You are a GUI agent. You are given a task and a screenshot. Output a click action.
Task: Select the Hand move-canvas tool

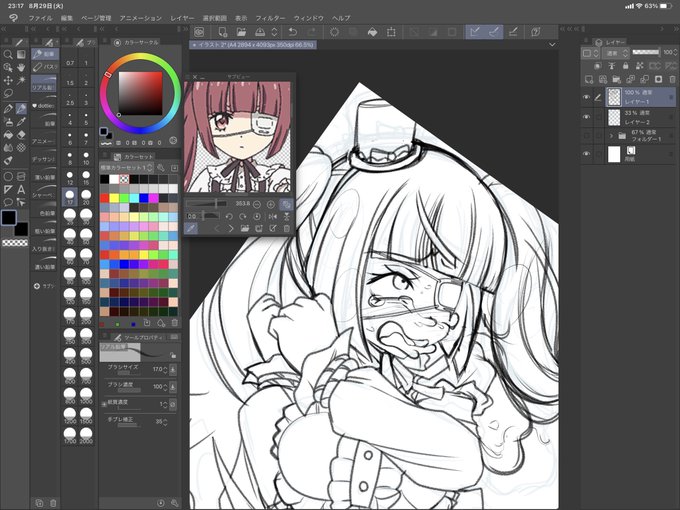click(x=21, y=68)
